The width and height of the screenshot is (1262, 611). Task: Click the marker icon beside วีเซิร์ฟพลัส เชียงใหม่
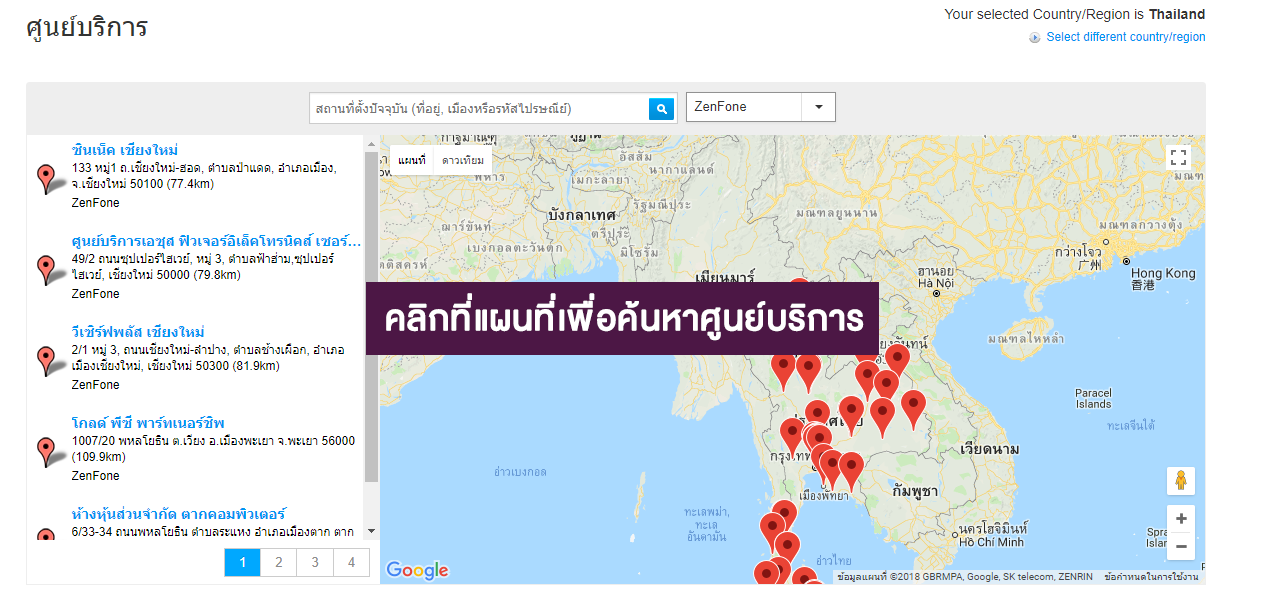pyautogui.click(x=46, y=360)
